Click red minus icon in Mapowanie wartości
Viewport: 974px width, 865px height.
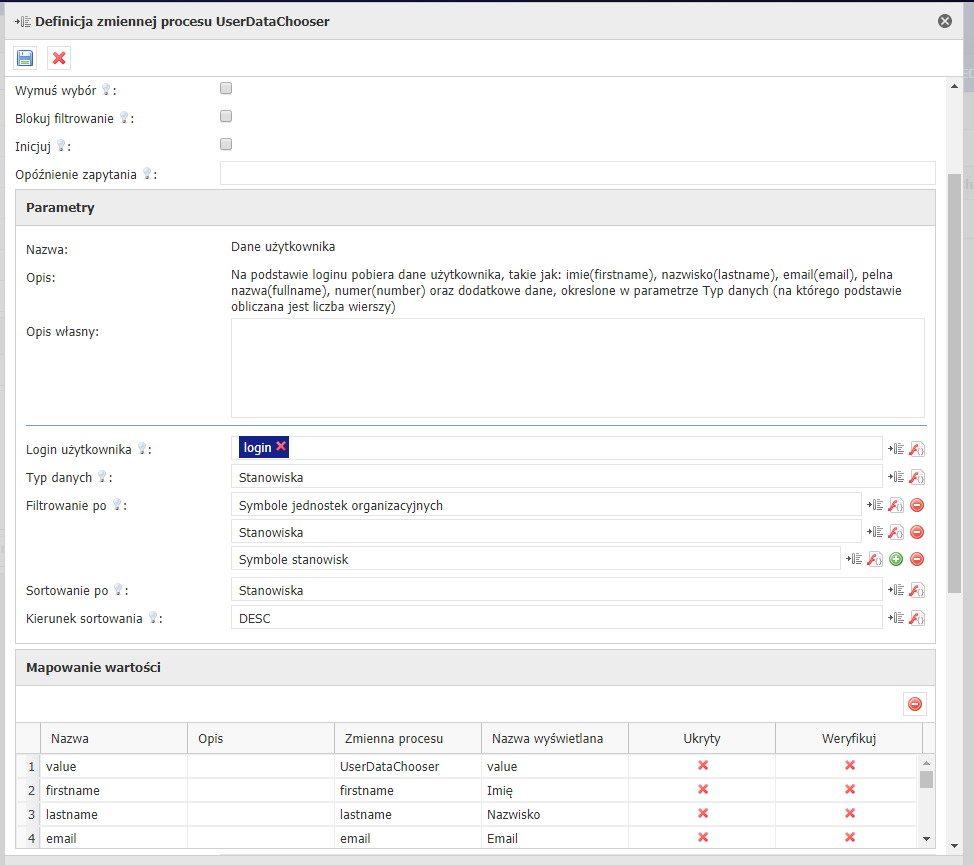coord(914,704)
